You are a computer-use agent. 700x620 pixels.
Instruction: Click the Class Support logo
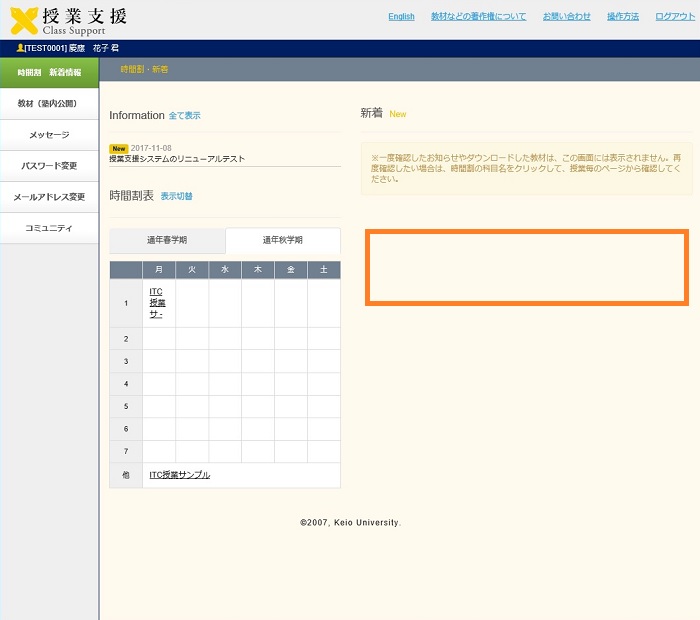click(x=69, y=20)
